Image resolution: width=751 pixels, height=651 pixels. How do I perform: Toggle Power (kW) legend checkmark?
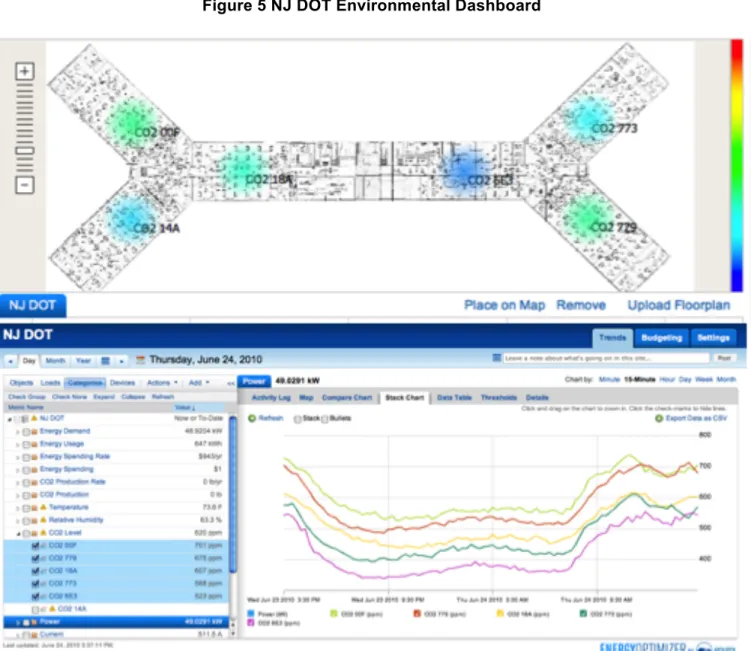pos(251,614)
